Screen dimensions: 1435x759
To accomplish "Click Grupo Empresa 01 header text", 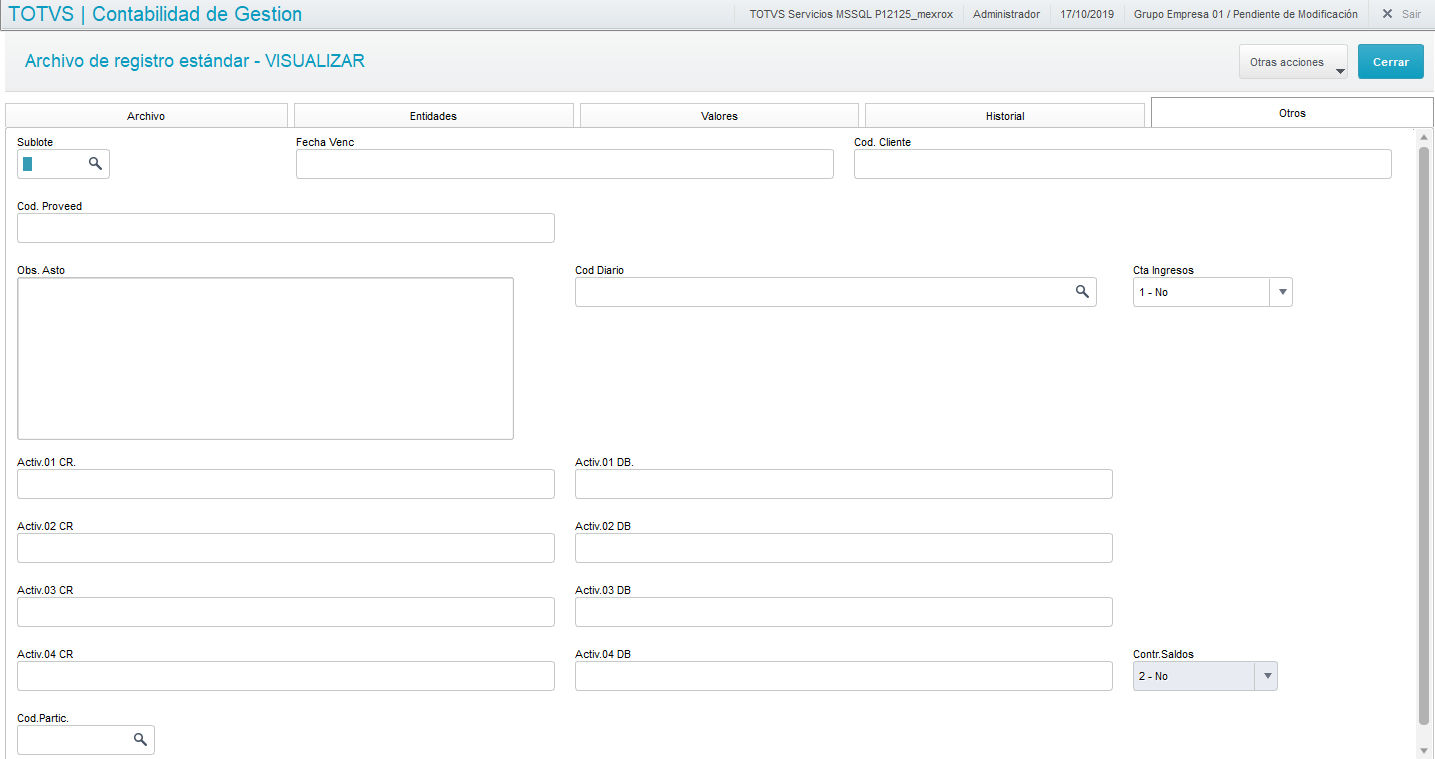I will tap(1246, 15).
